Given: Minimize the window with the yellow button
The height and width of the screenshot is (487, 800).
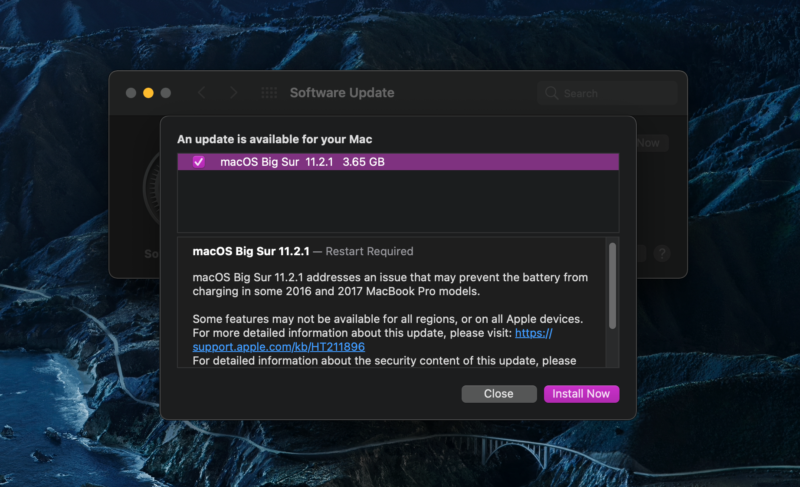Looking at the screenshot, I should pos(148,93).
